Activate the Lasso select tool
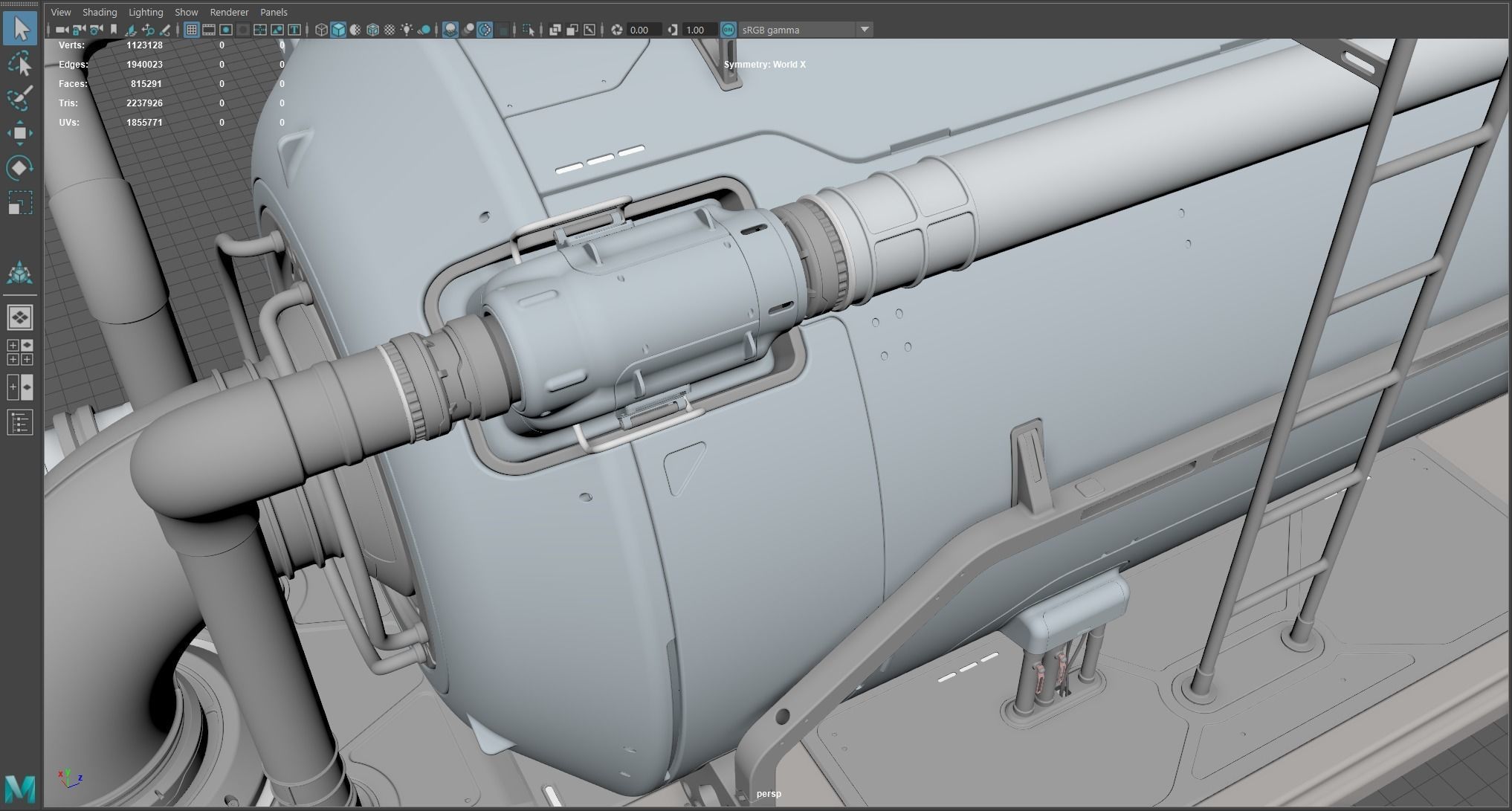 20,64
